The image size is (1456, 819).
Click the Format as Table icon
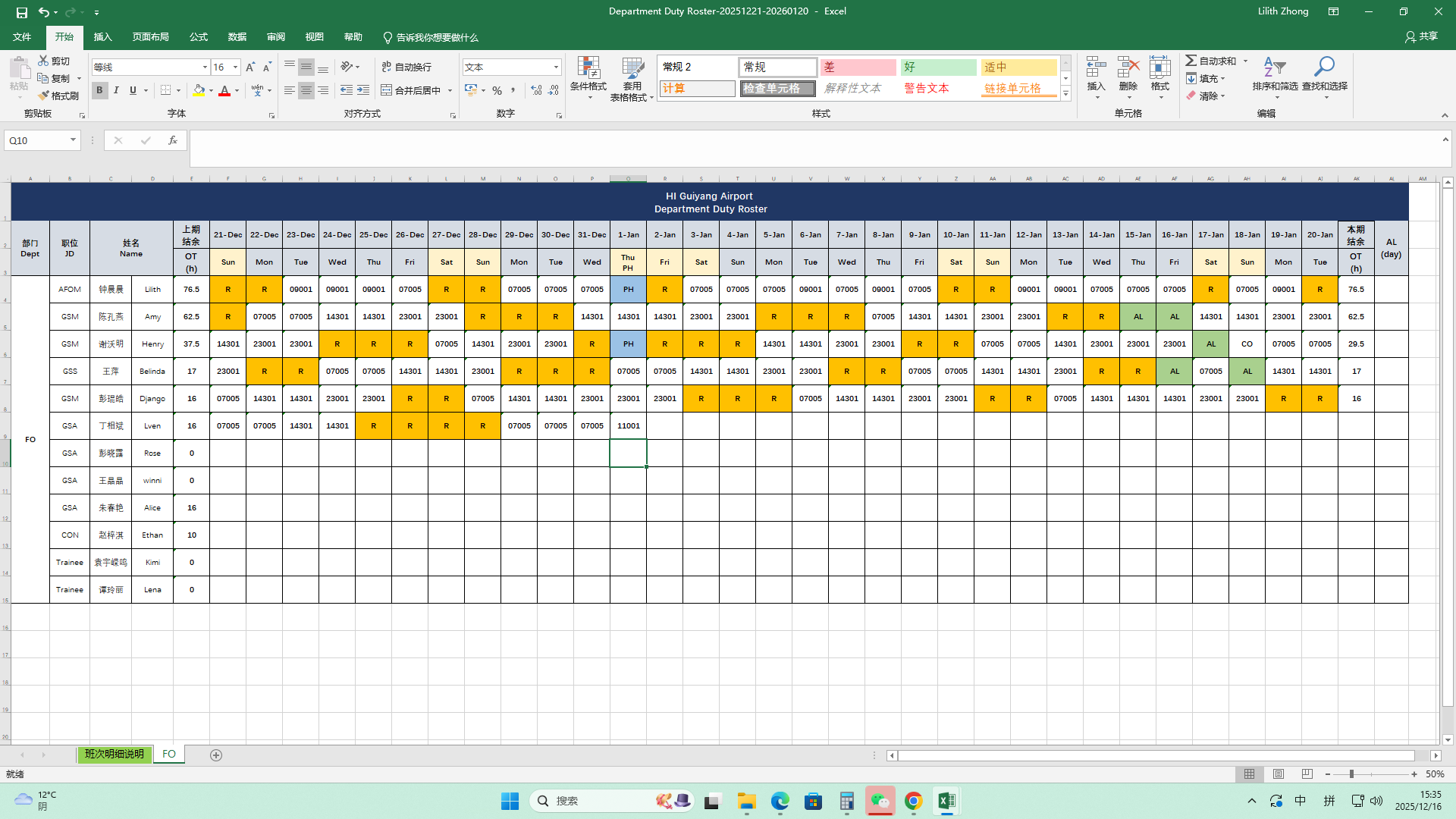pos(632,68)
